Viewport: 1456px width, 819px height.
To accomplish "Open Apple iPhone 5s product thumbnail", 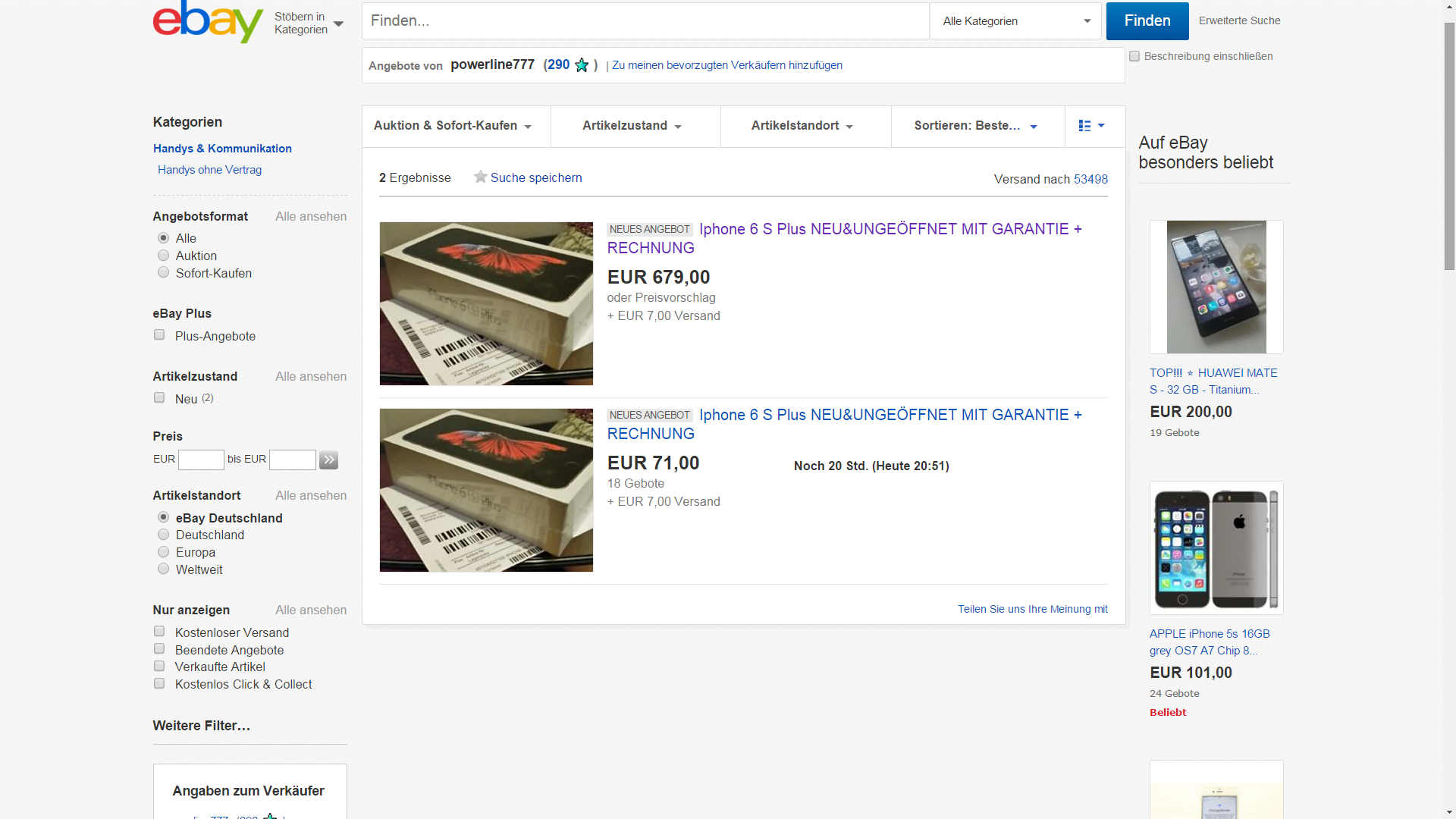I will (1216, 548).
